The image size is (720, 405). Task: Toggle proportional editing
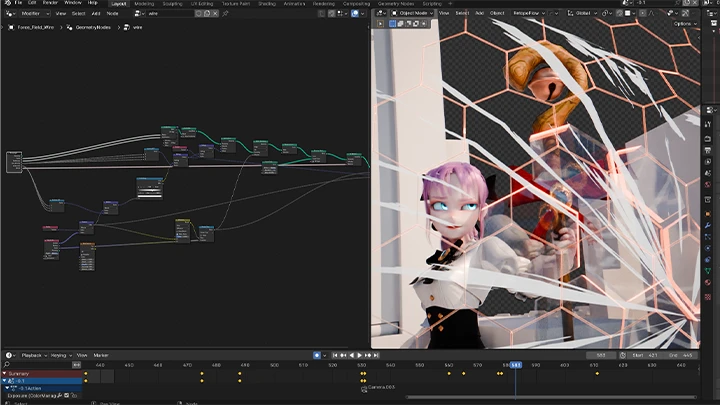tap(643, 13)
